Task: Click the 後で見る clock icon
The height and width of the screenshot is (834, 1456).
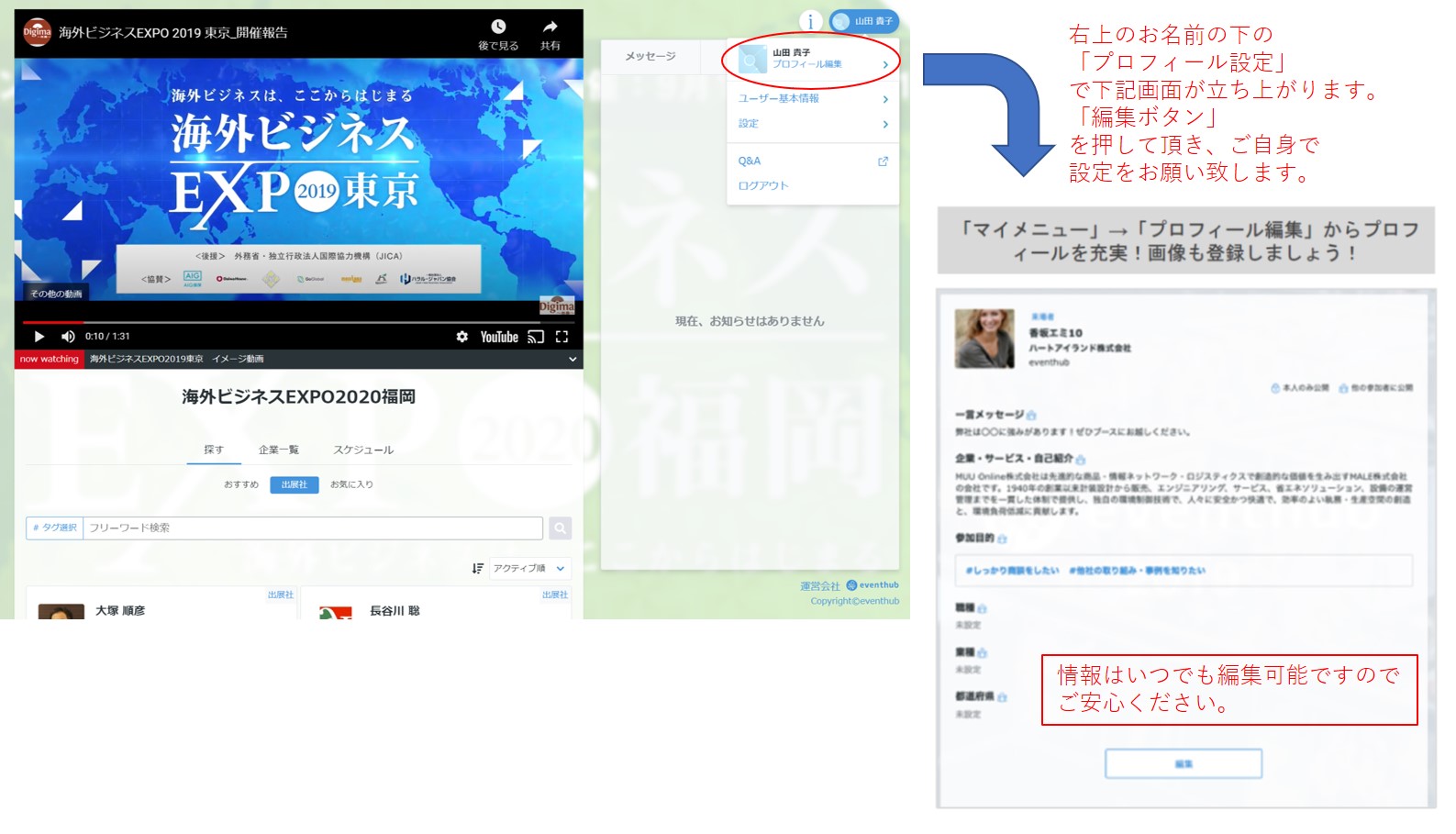Action: coord(498,27)
